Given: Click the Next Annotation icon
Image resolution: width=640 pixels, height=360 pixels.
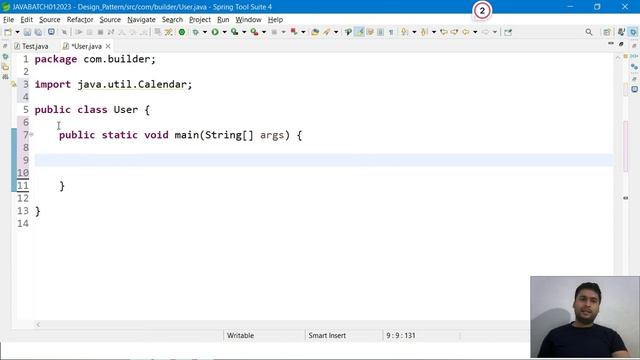Looking at the screenshot, I should coord(404,32).
